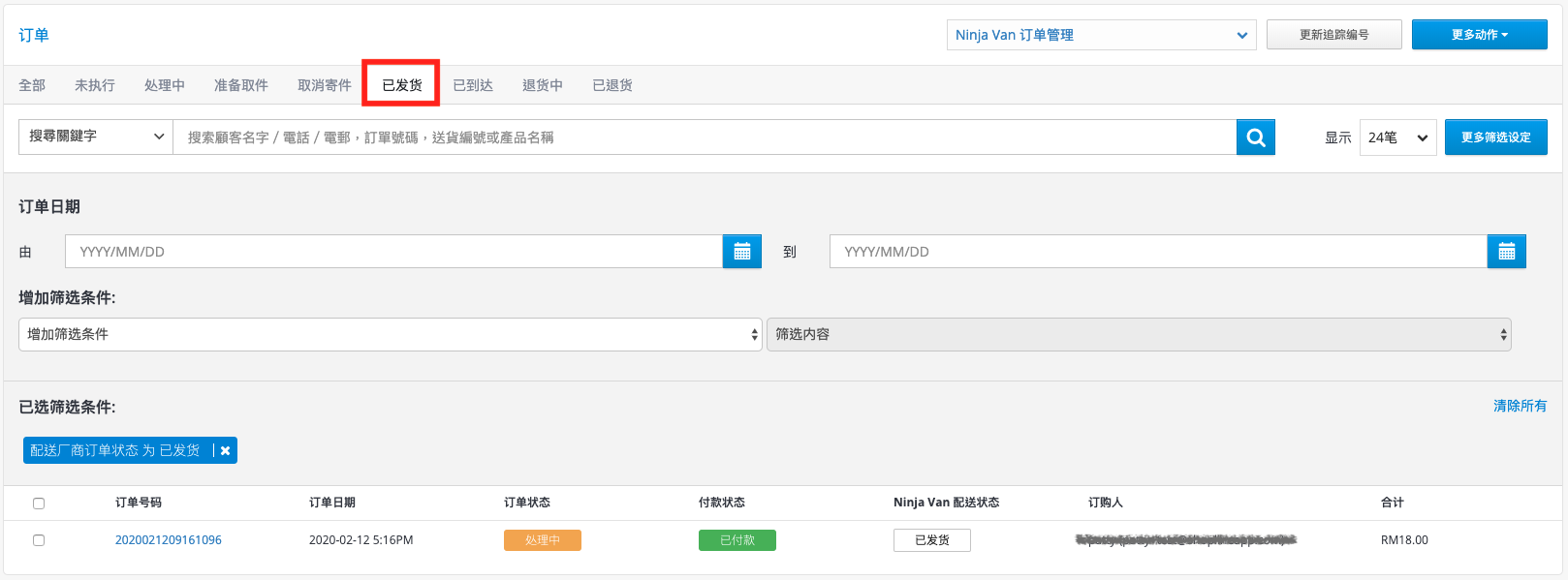
Task: Open order number 2020021209161096 link
Action: 169,540
